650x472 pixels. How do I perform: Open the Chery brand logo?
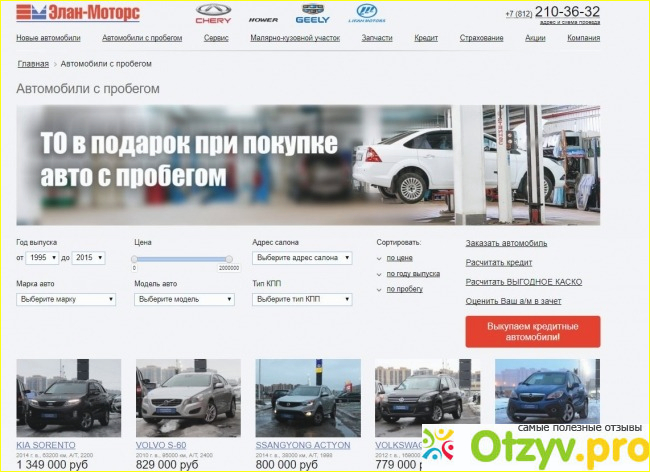tap(213, 14)
